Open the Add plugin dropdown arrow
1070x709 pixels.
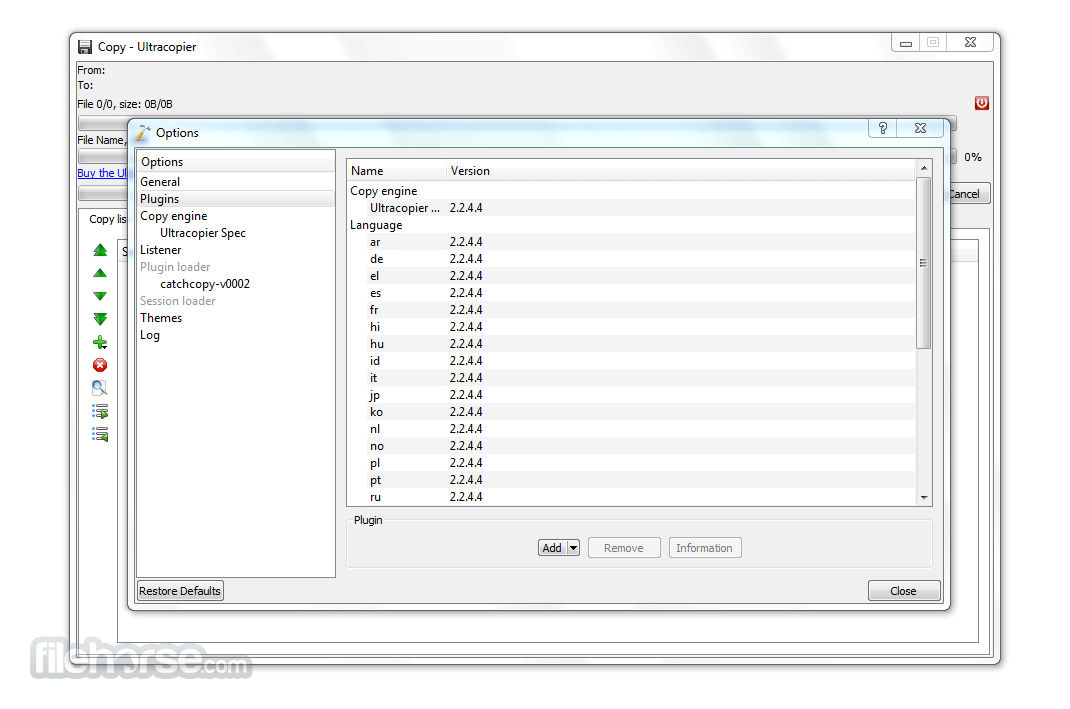573,548
